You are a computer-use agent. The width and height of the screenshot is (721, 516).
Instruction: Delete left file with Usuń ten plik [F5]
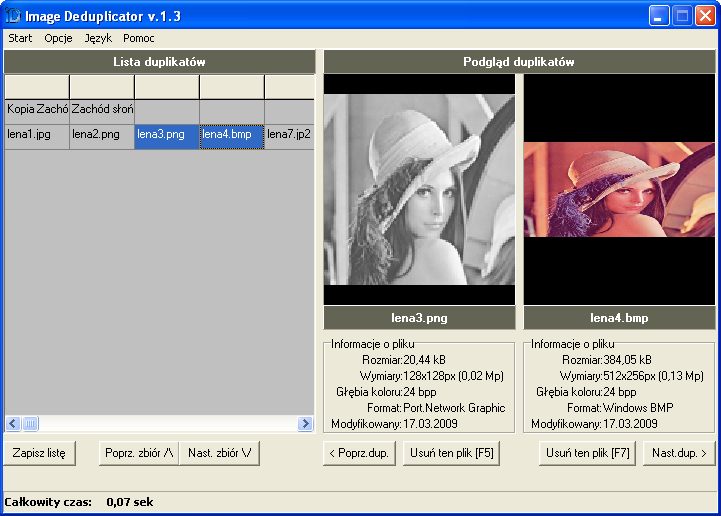click(x=452, y=453)
